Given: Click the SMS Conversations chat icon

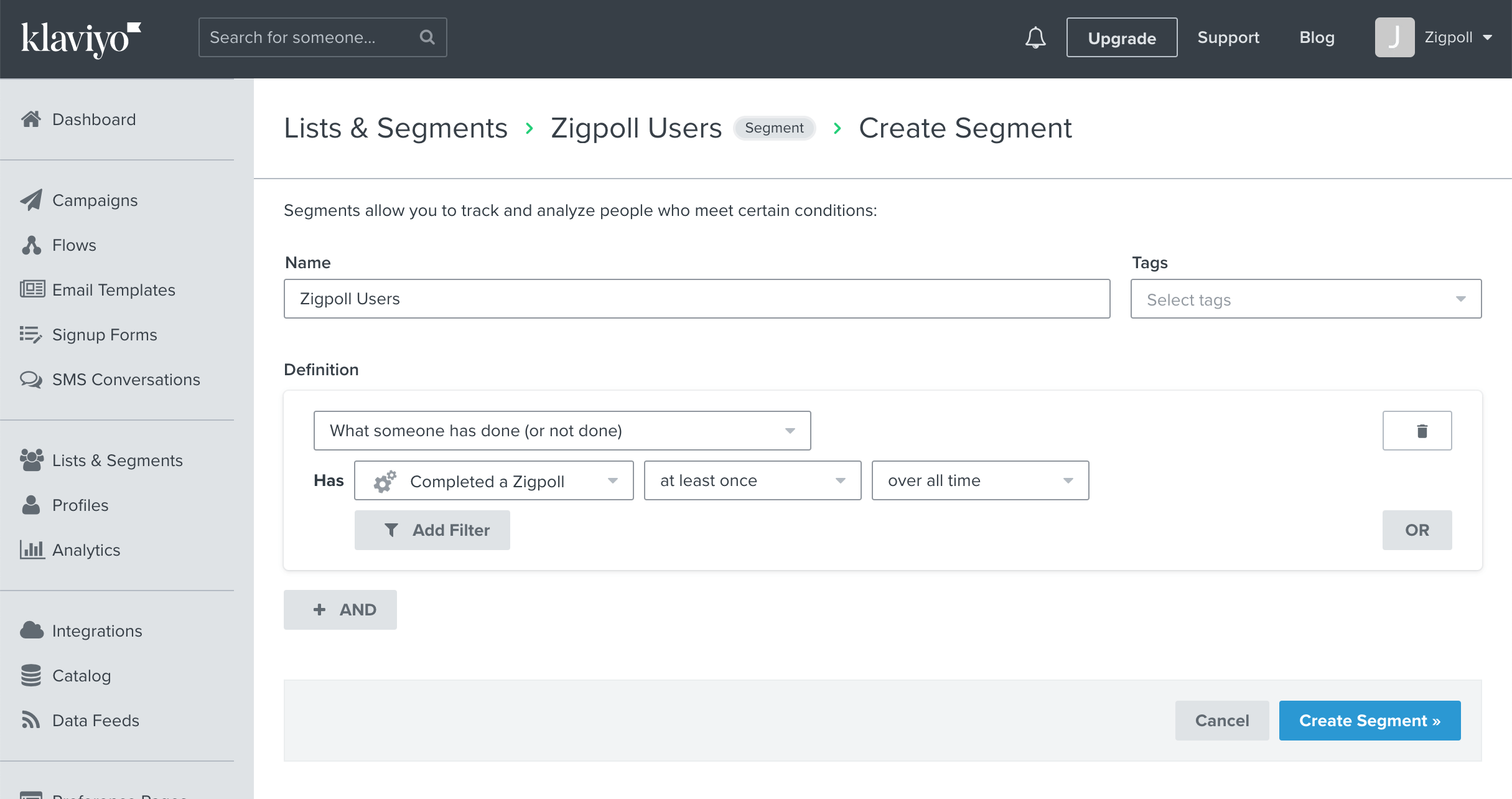Looking at the screenshot, I should click(x=31, y=379).
